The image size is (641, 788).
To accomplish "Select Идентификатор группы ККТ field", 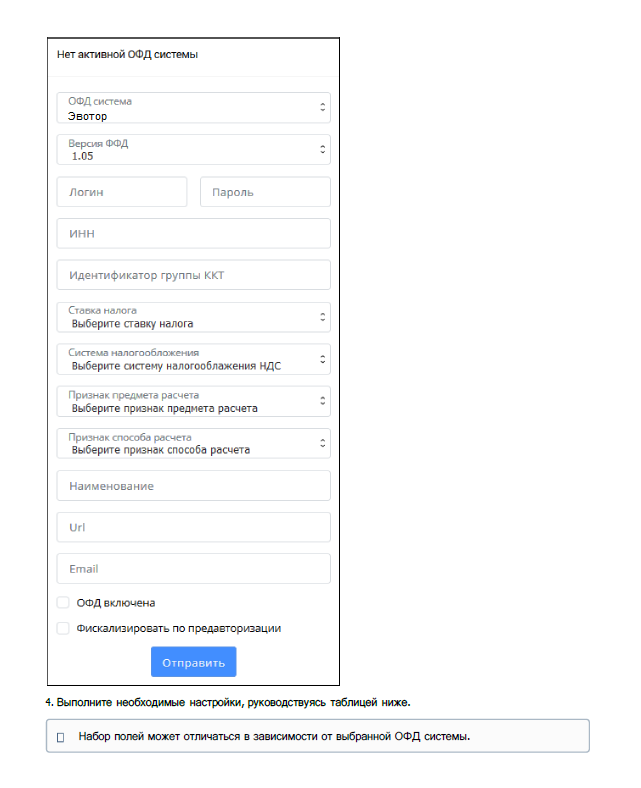I will click(x=193, y=275).
